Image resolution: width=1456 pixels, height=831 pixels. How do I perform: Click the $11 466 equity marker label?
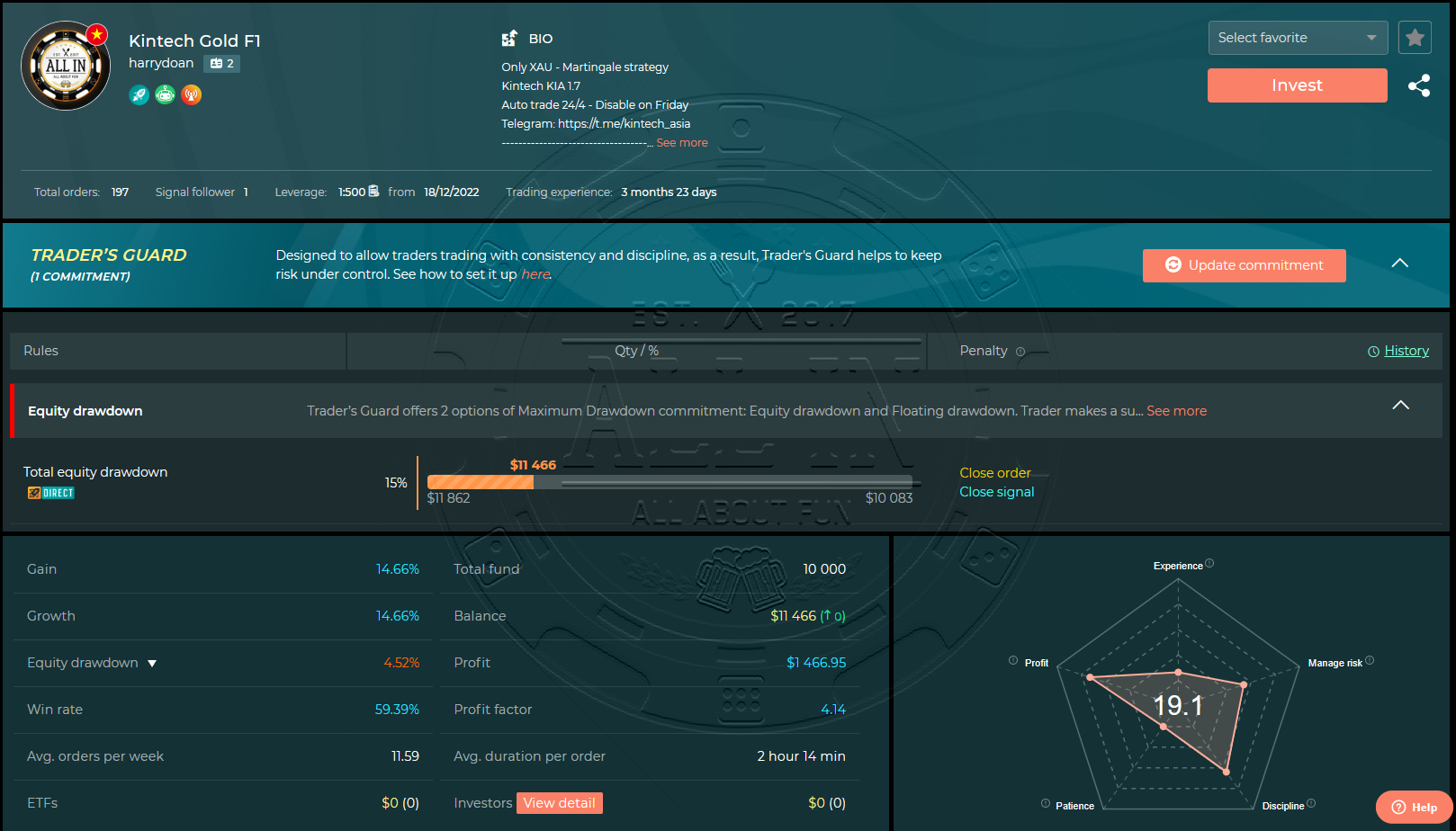pos(533,465)
